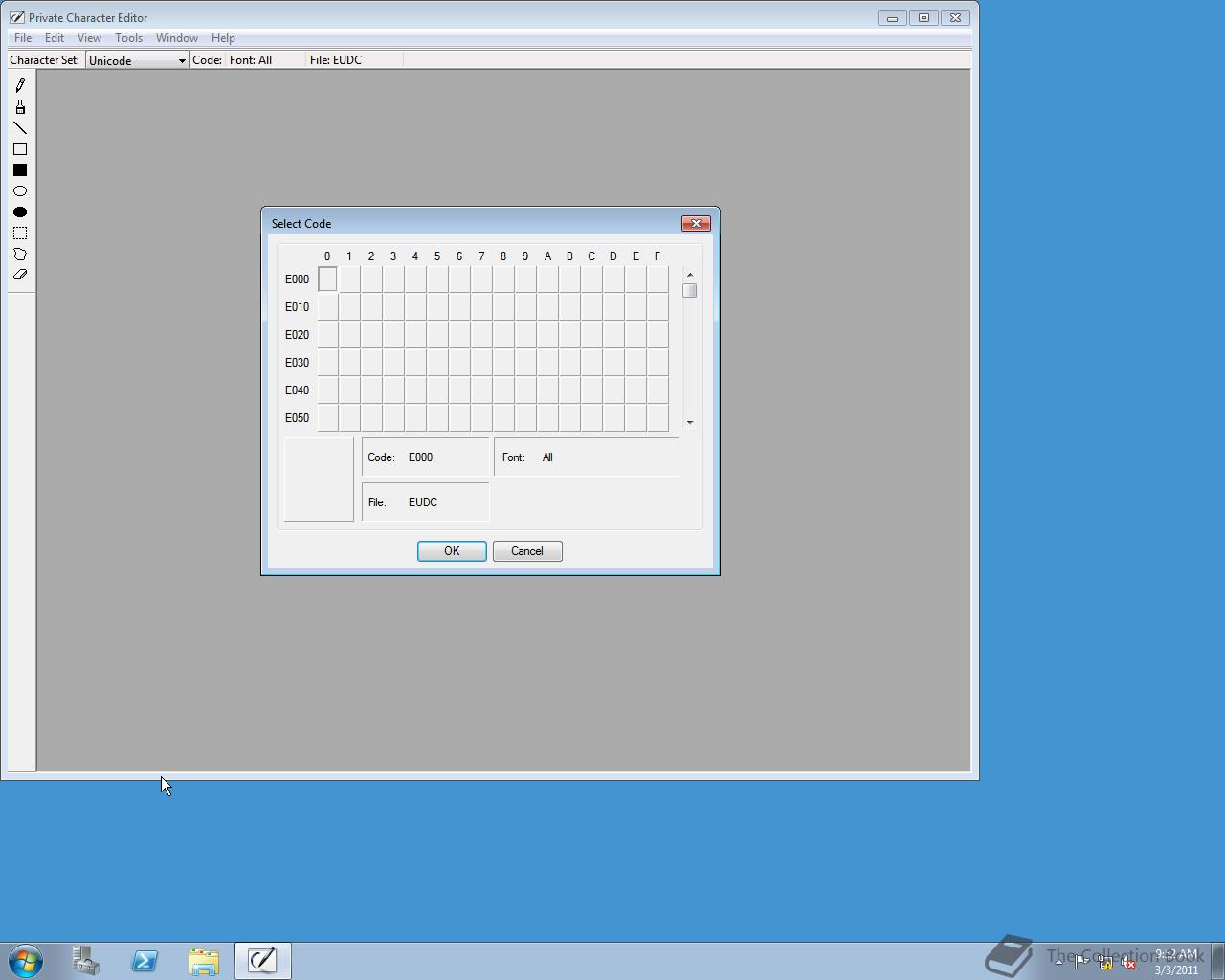The image size is (1225, 980).
Task: Select the Hollow Ellipse tool
Action: [20, 191]
